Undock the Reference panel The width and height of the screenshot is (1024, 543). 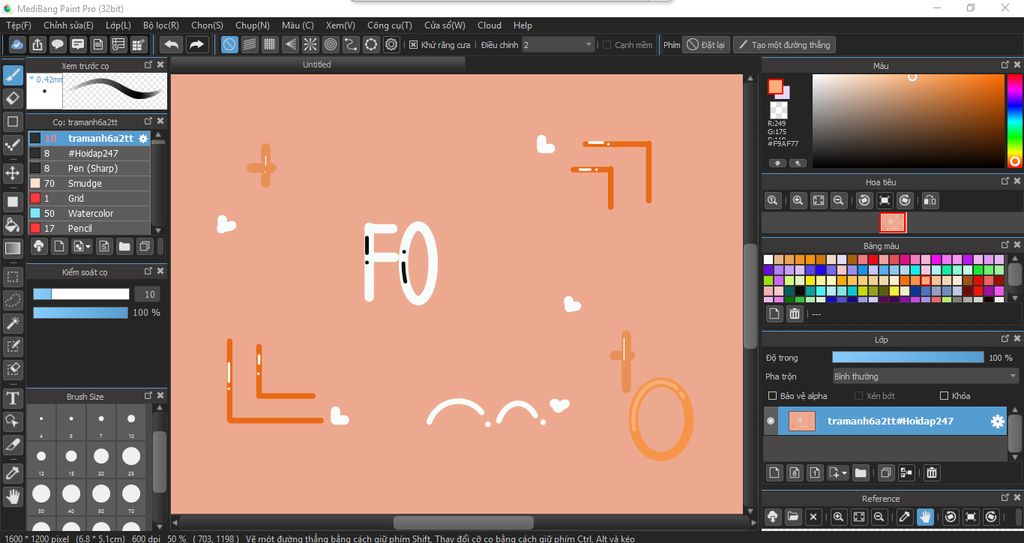tap(1004, 497)
